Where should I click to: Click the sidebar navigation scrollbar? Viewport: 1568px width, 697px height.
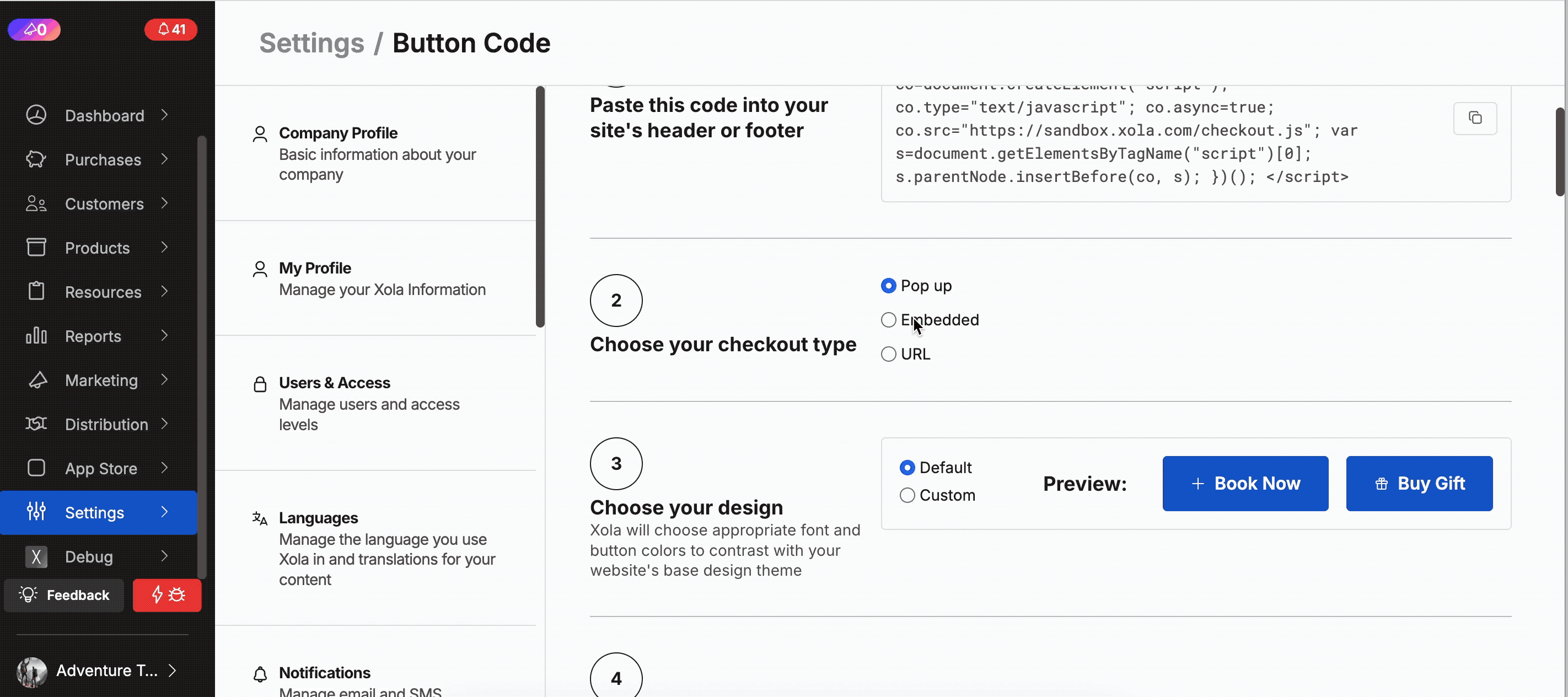[x=202, y=356]
